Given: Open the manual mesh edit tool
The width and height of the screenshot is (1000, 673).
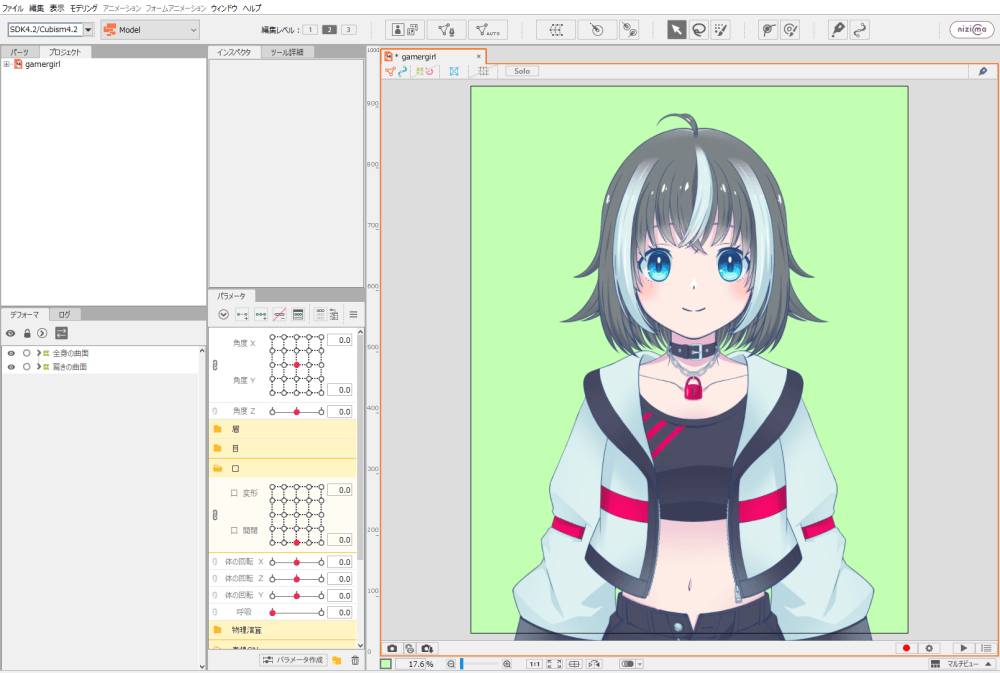Looking at the screenshot, I should [446, 29].
